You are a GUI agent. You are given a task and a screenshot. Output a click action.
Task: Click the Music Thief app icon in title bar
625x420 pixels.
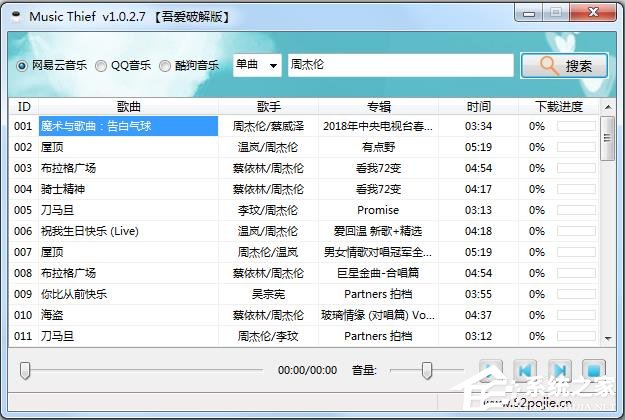16,17
